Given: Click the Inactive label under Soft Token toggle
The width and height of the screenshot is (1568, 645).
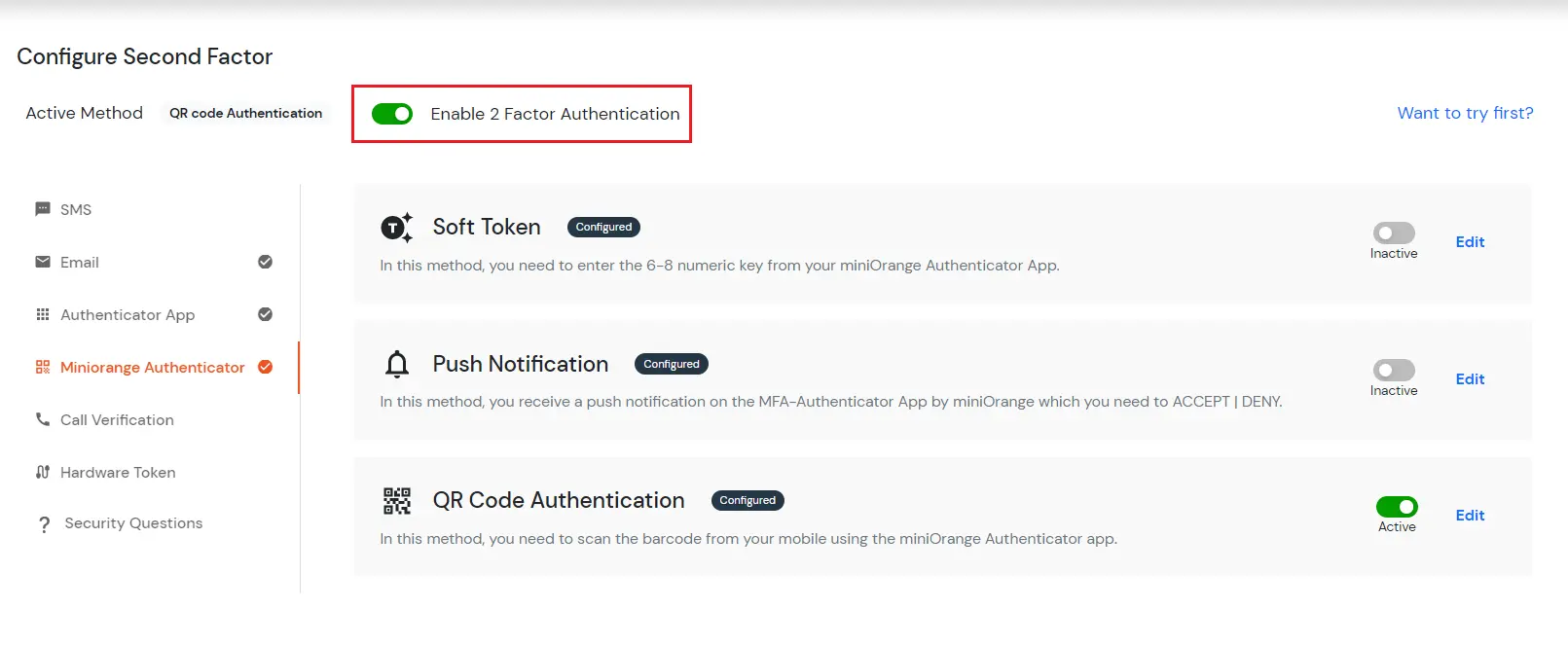Looking at the screenshot, I should [1394, 254].
